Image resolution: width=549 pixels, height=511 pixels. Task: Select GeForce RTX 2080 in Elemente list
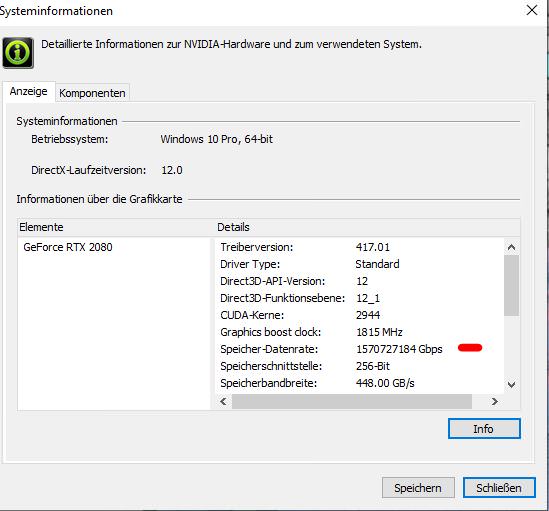(68, 247)
